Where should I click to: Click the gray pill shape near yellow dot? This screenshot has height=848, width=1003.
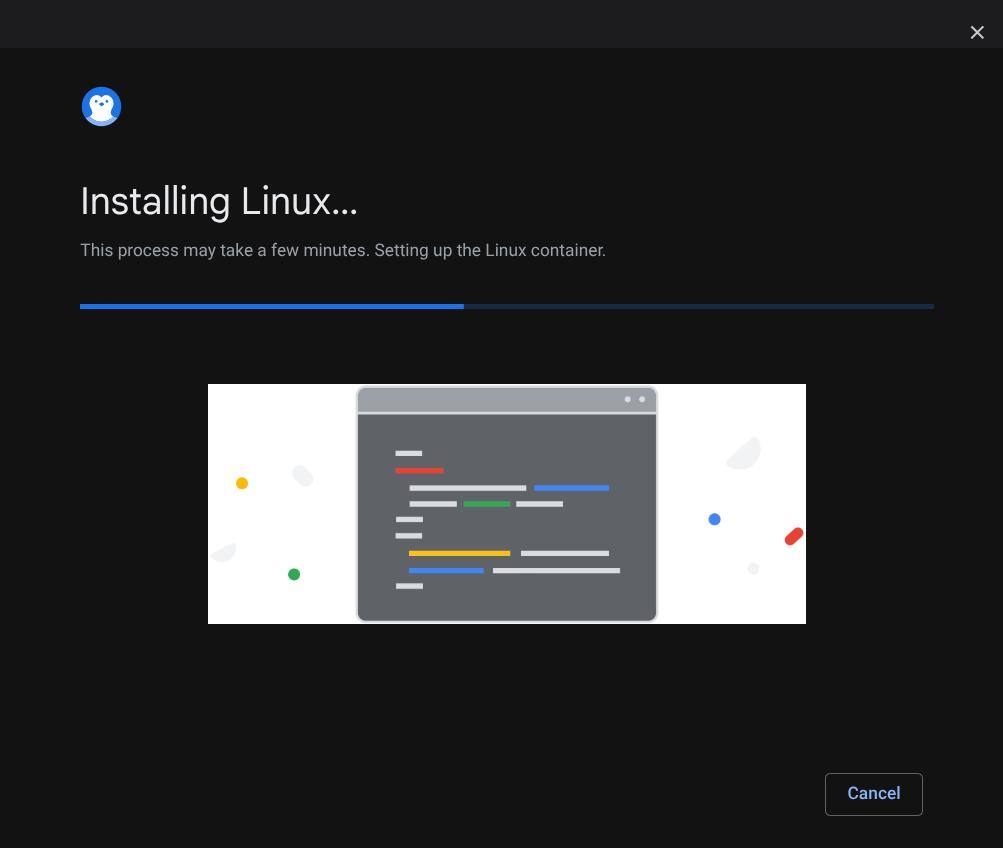pyautogui.click(x=303, y=475)
